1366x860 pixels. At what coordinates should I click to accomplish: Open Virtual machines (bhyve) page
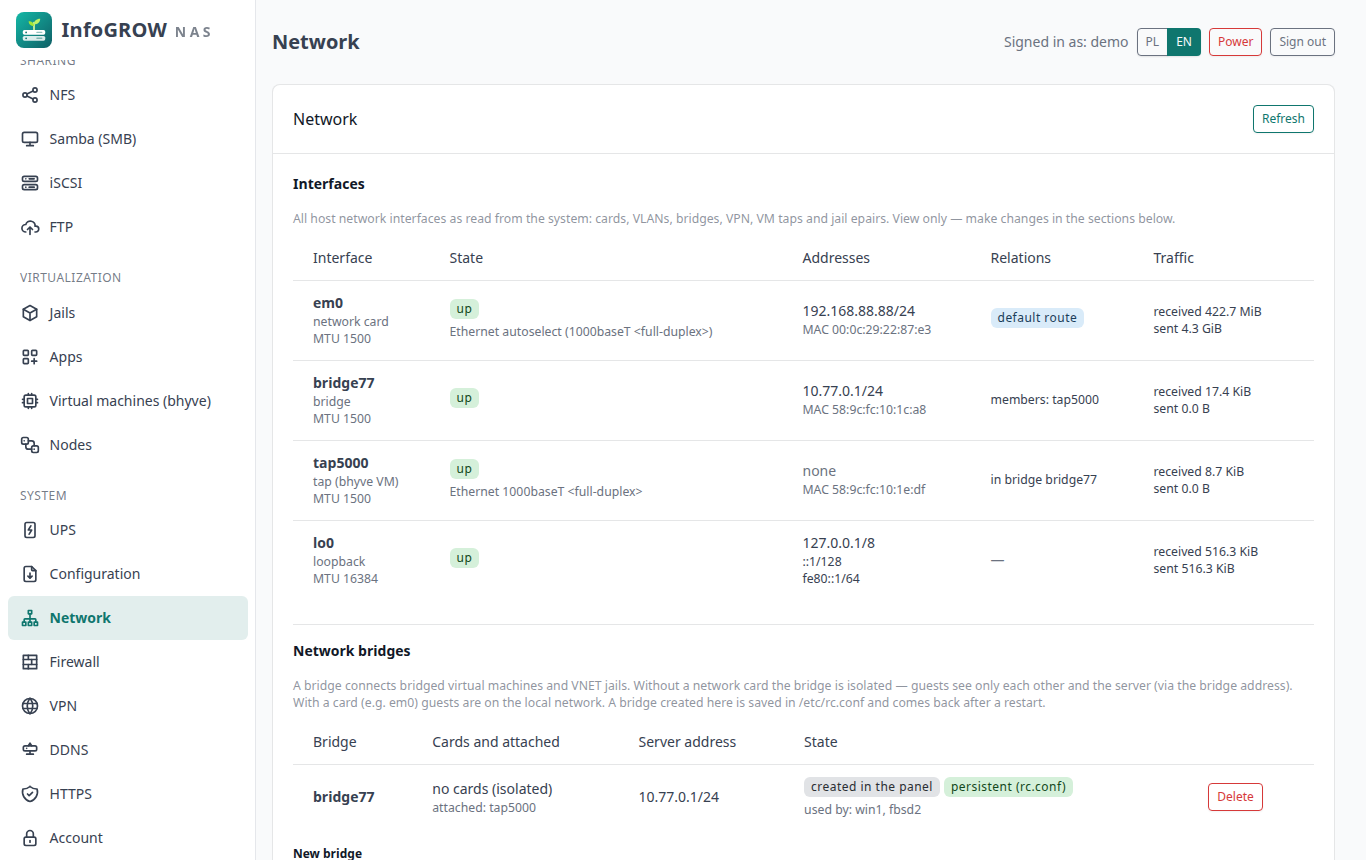click(128, 401)
